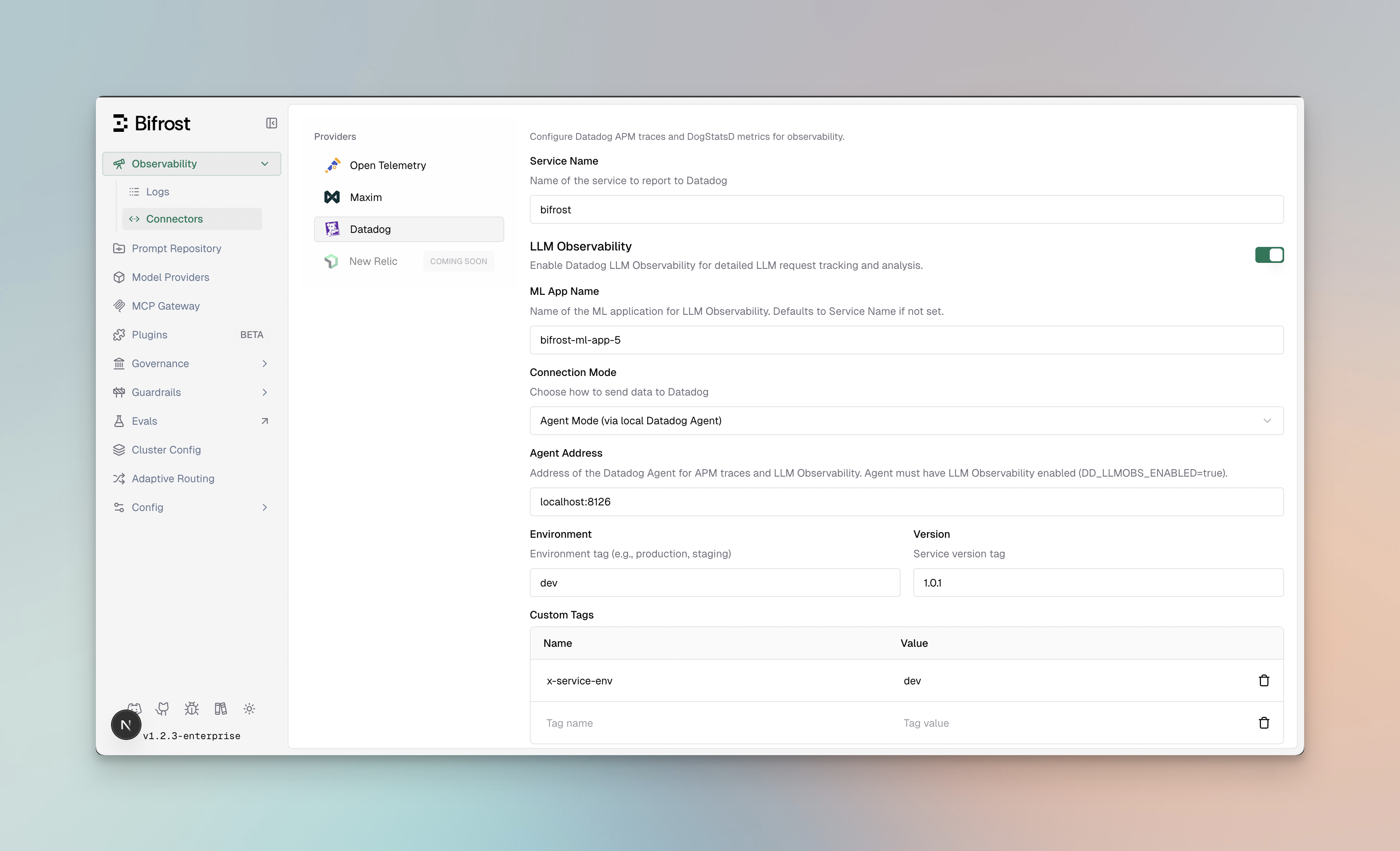Click the Custom Tags Name column header

tap(557, 643)
